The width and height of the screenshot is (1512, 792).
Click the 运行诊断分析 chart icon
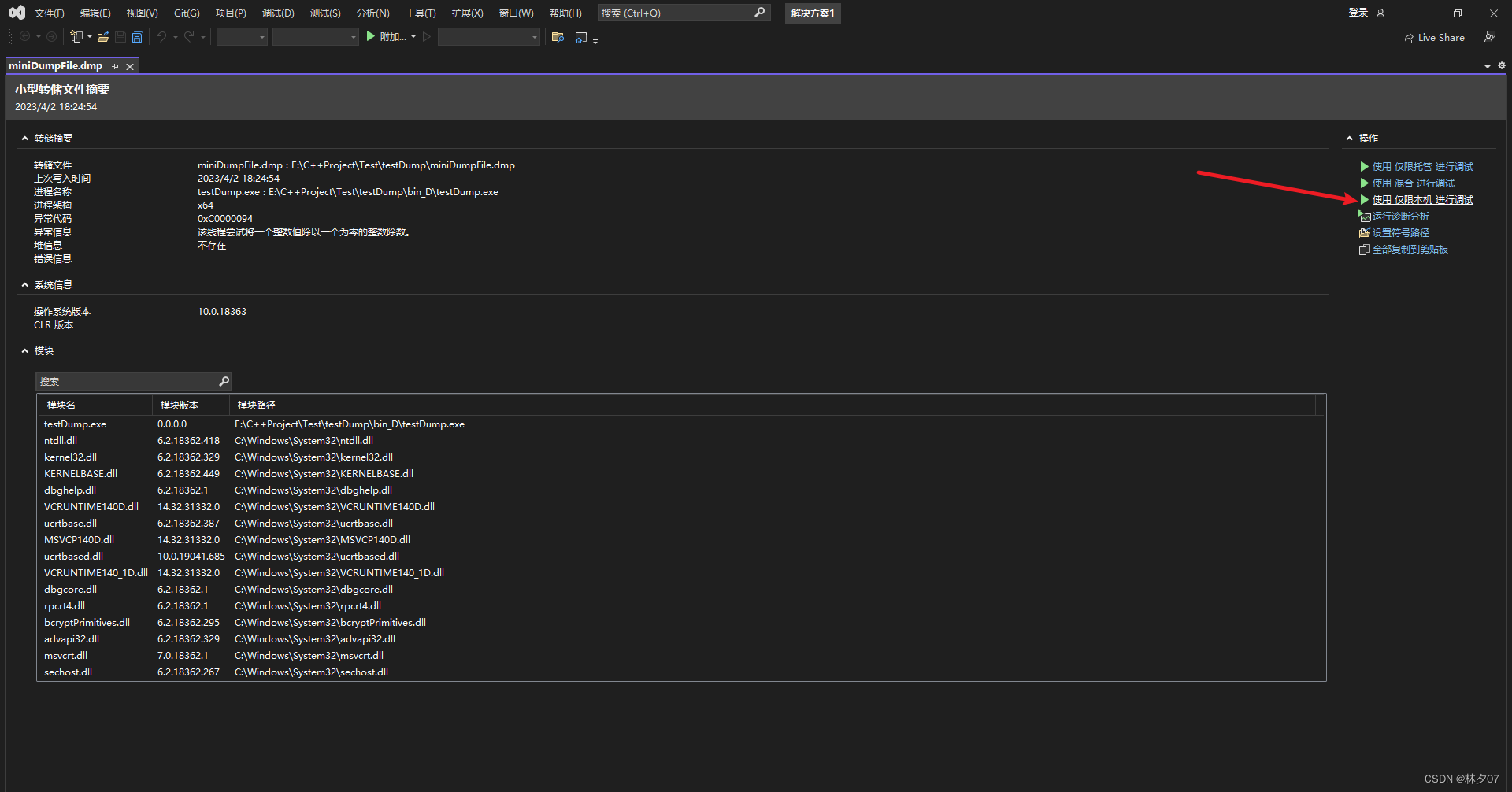[x=1365, y=217]
